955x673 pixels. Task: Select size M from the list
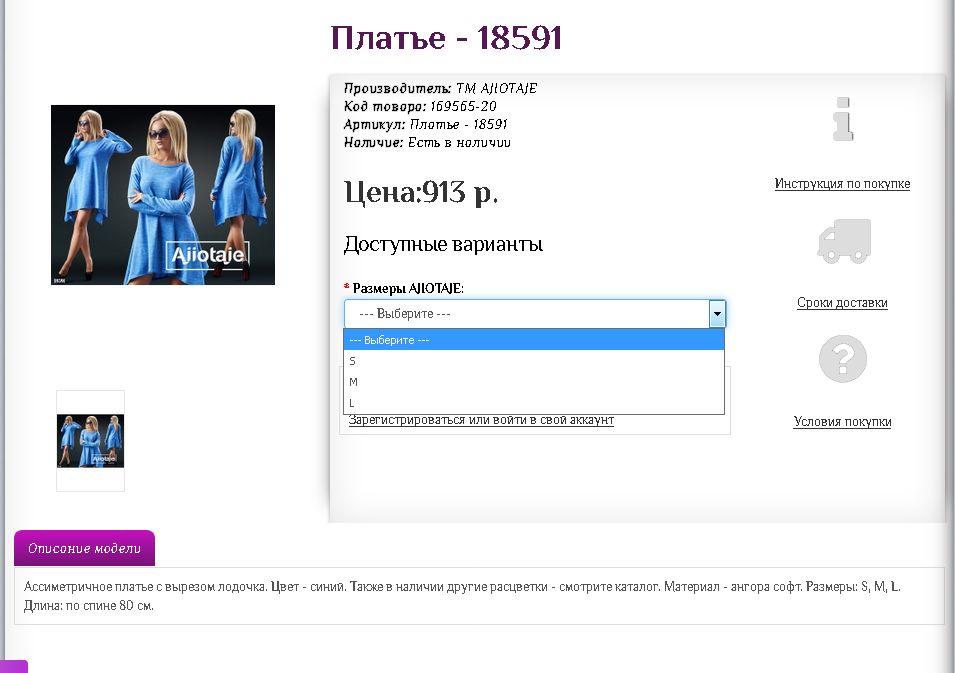point(534,382)
